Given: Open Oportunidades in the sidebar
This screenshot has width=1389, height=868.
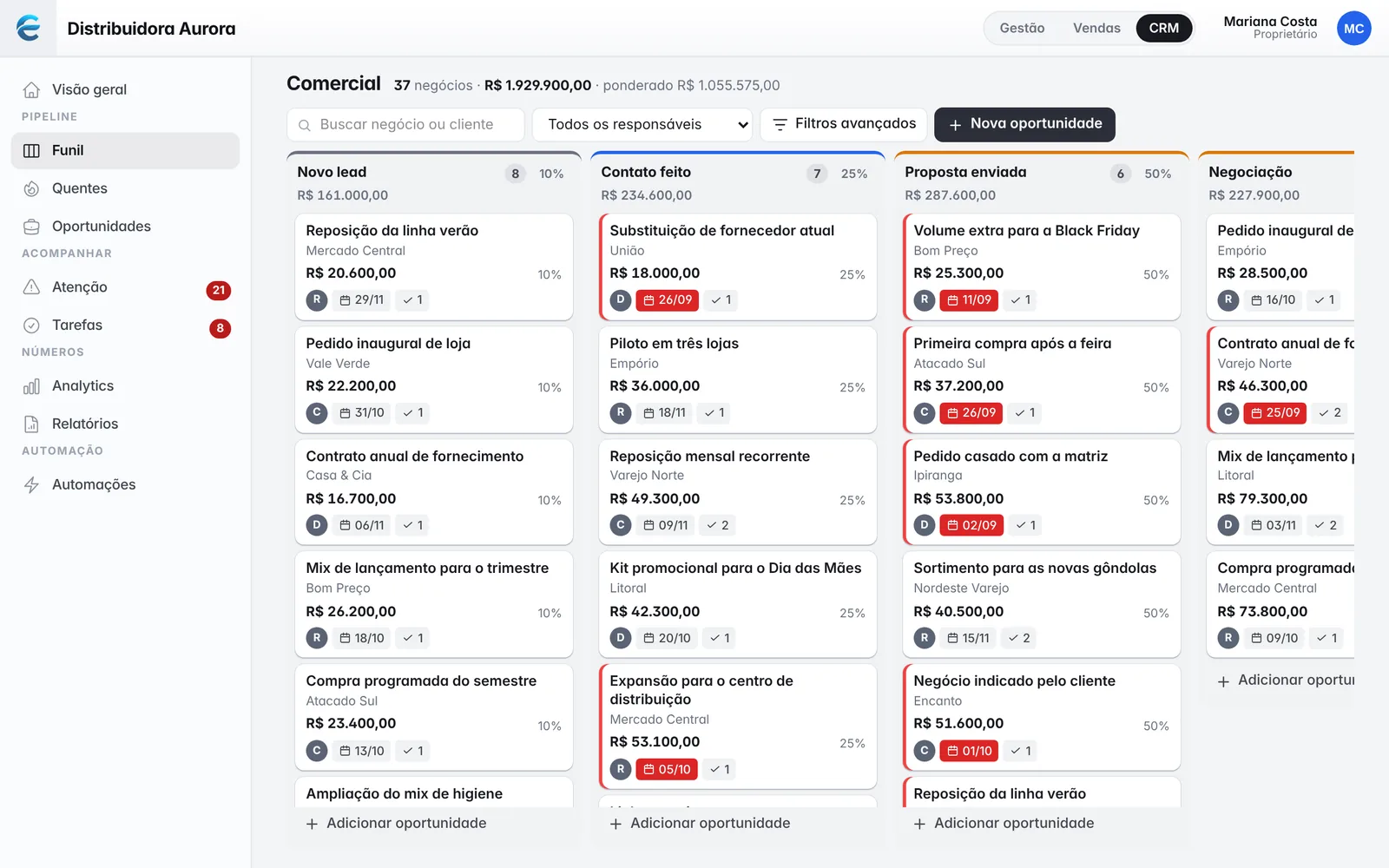Looking at the screenshot, I should pyautogui.click(x=125, y=227).
